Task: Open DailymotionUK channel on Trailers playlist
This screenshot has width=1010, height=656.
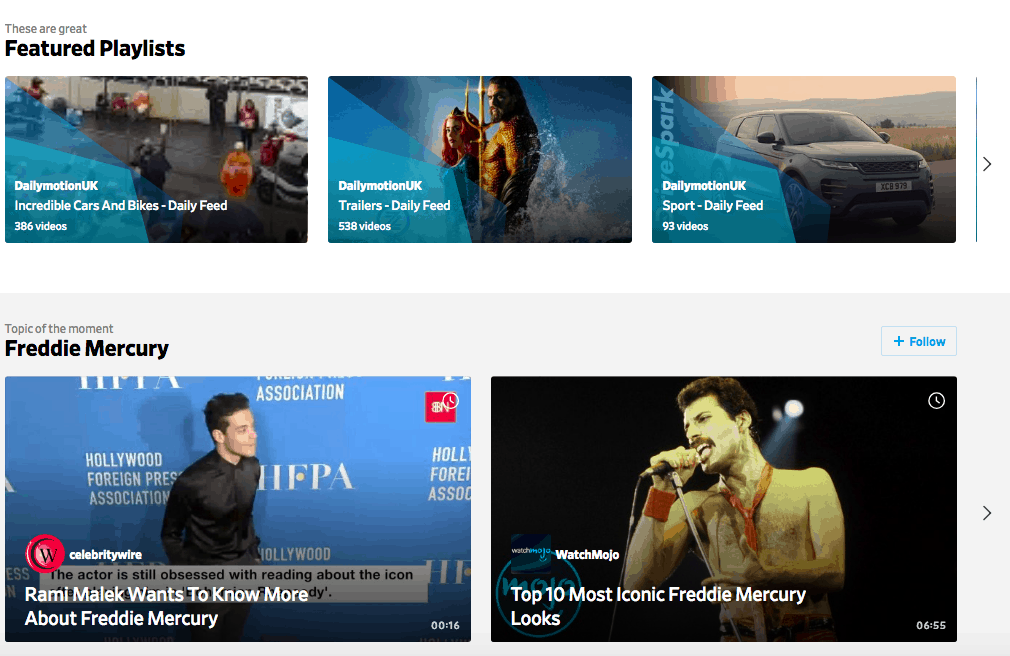Action: click(380, 186)
